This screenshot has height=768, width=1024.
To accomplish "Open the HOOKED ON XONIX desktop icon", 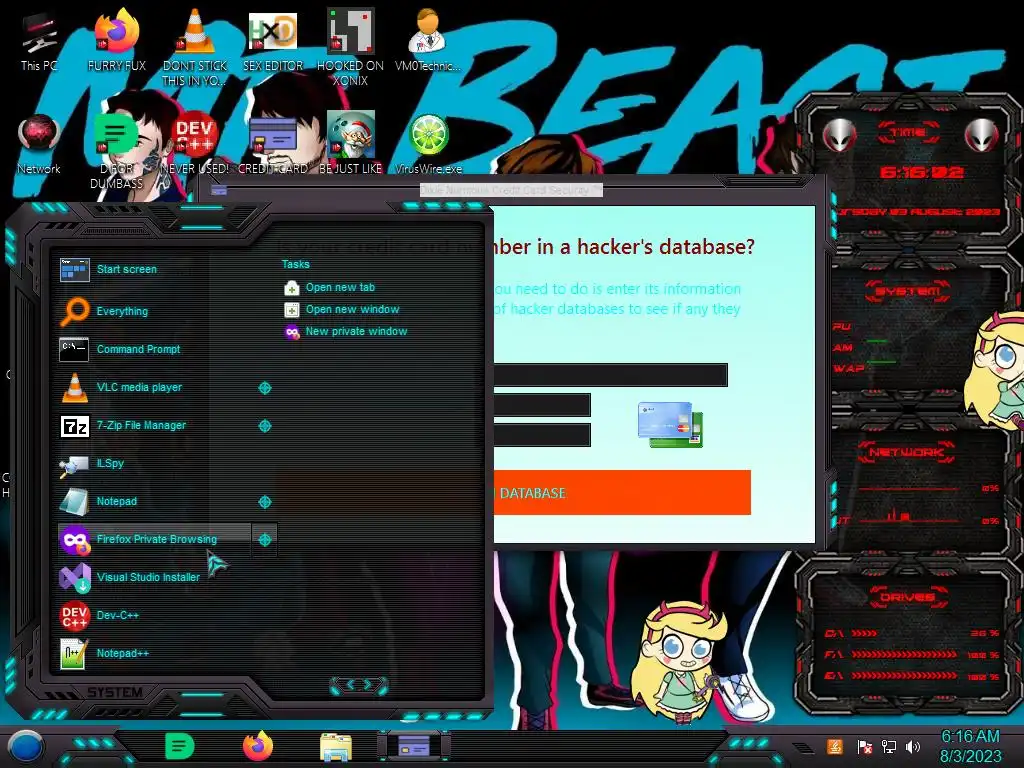I will [x=351, y=46].
